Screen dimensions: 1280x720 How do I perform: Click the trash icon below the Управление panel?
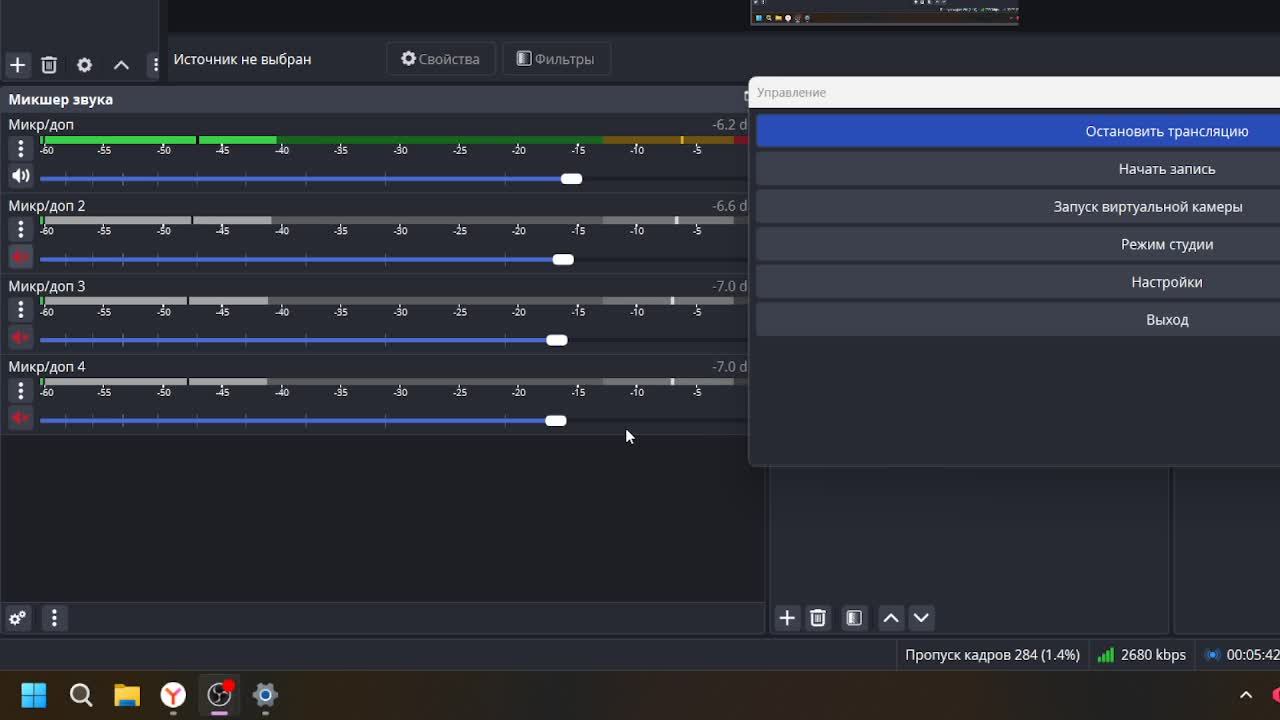(x=818, y=618)
